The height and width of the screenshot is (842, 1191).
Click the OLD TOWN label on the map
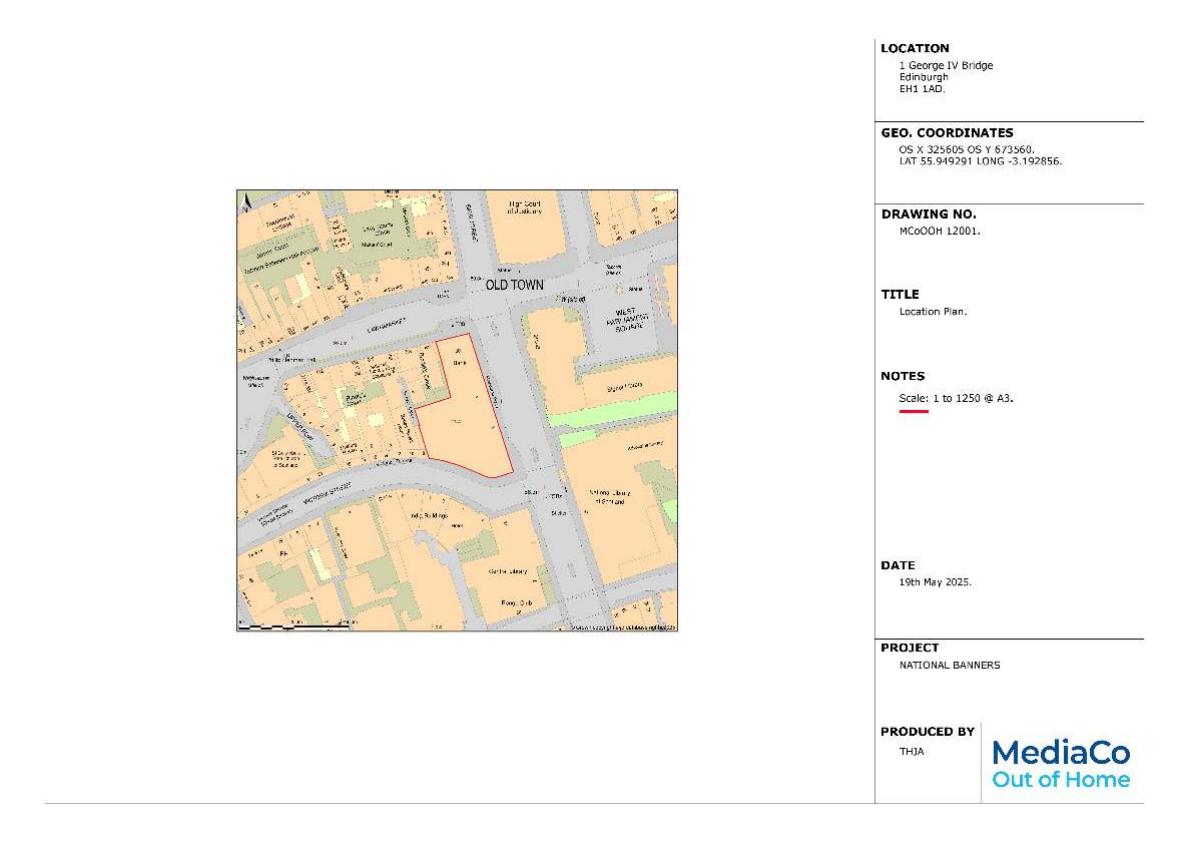[x=514, y=285]
